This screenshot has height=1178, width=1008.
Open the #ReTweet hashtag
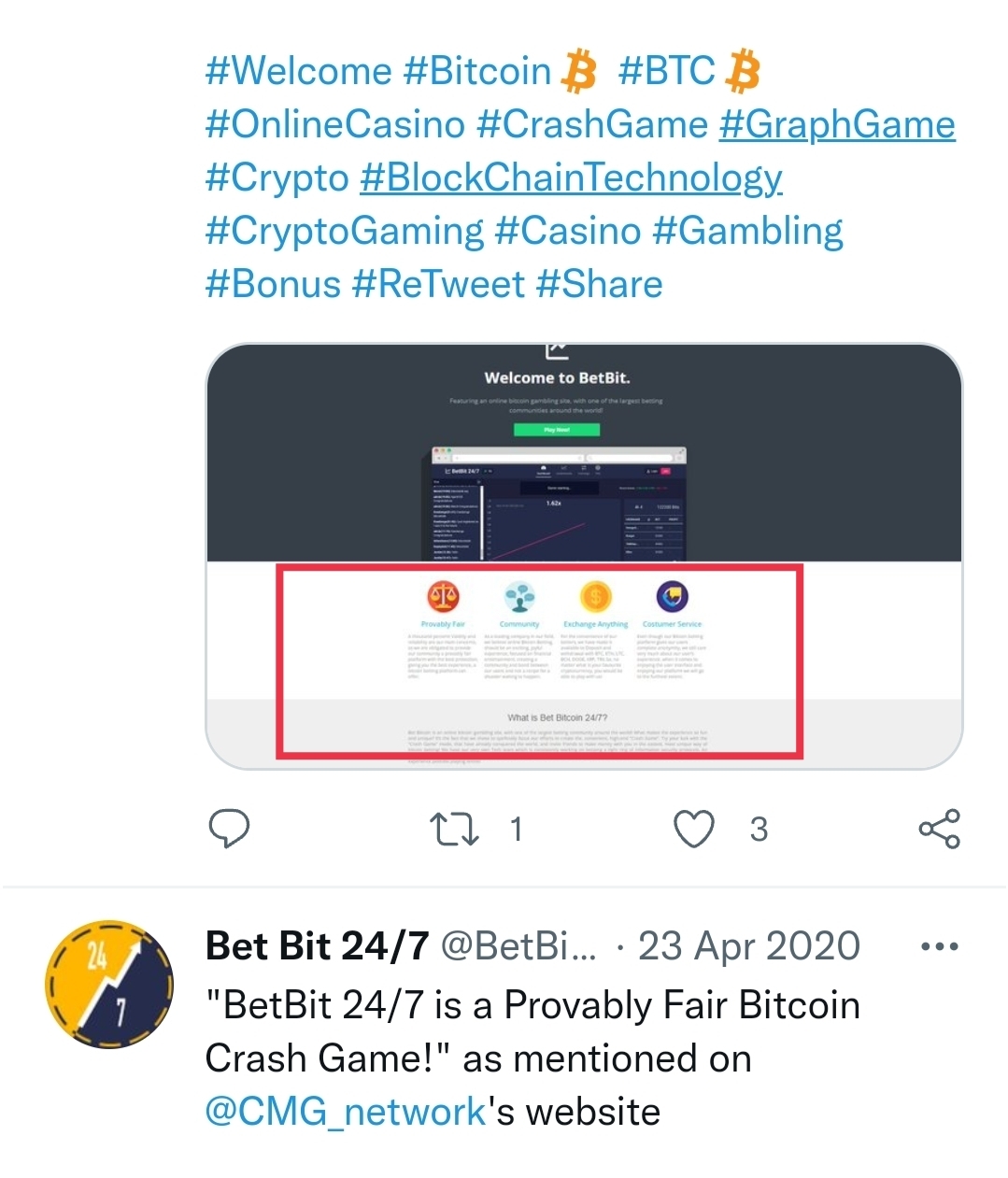click(438, 284)
